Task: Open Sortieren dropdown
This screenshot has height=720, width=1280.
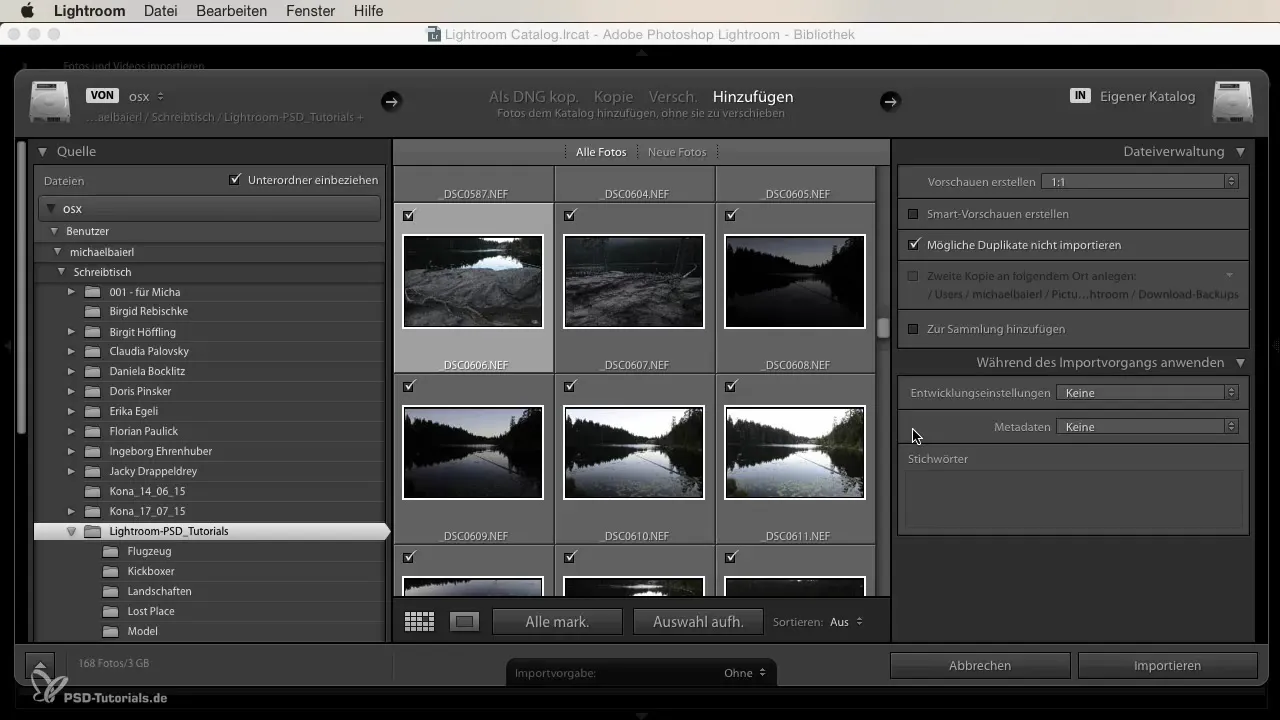Action: click(x=846, y=622)
